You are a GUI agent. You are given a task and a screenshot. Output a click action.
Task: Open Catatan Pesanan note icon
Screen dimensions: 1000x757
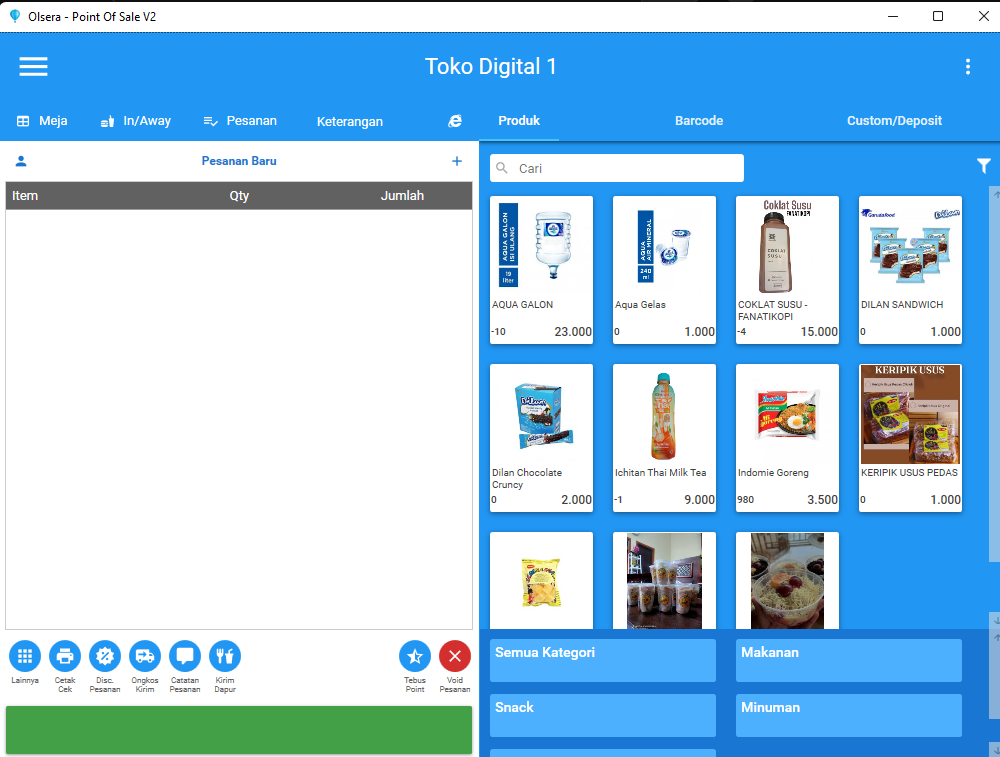point(185,656)
